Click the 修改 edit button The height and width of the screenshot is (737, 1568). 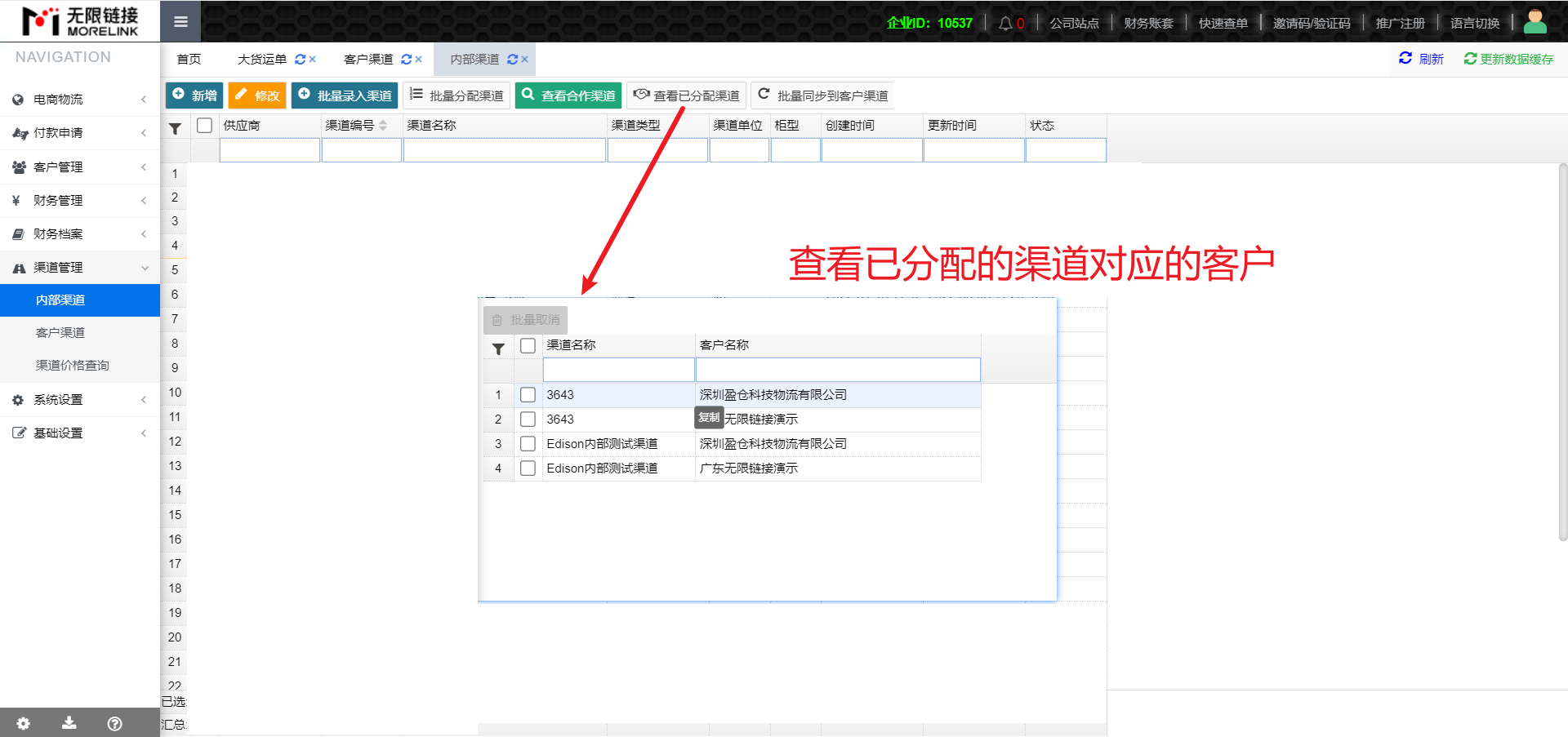[x=257, y=95]
